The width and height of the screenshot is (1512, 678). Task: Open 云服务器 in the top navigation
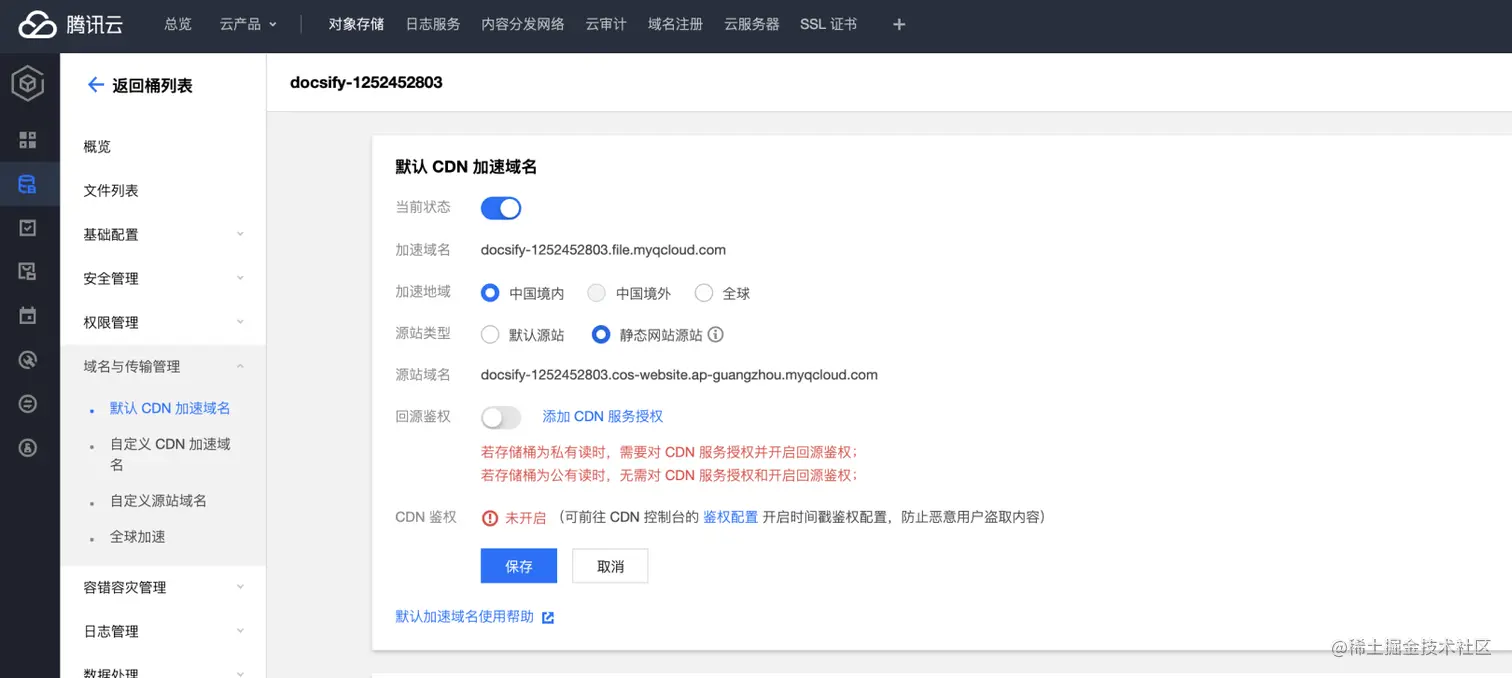(752, 24)
